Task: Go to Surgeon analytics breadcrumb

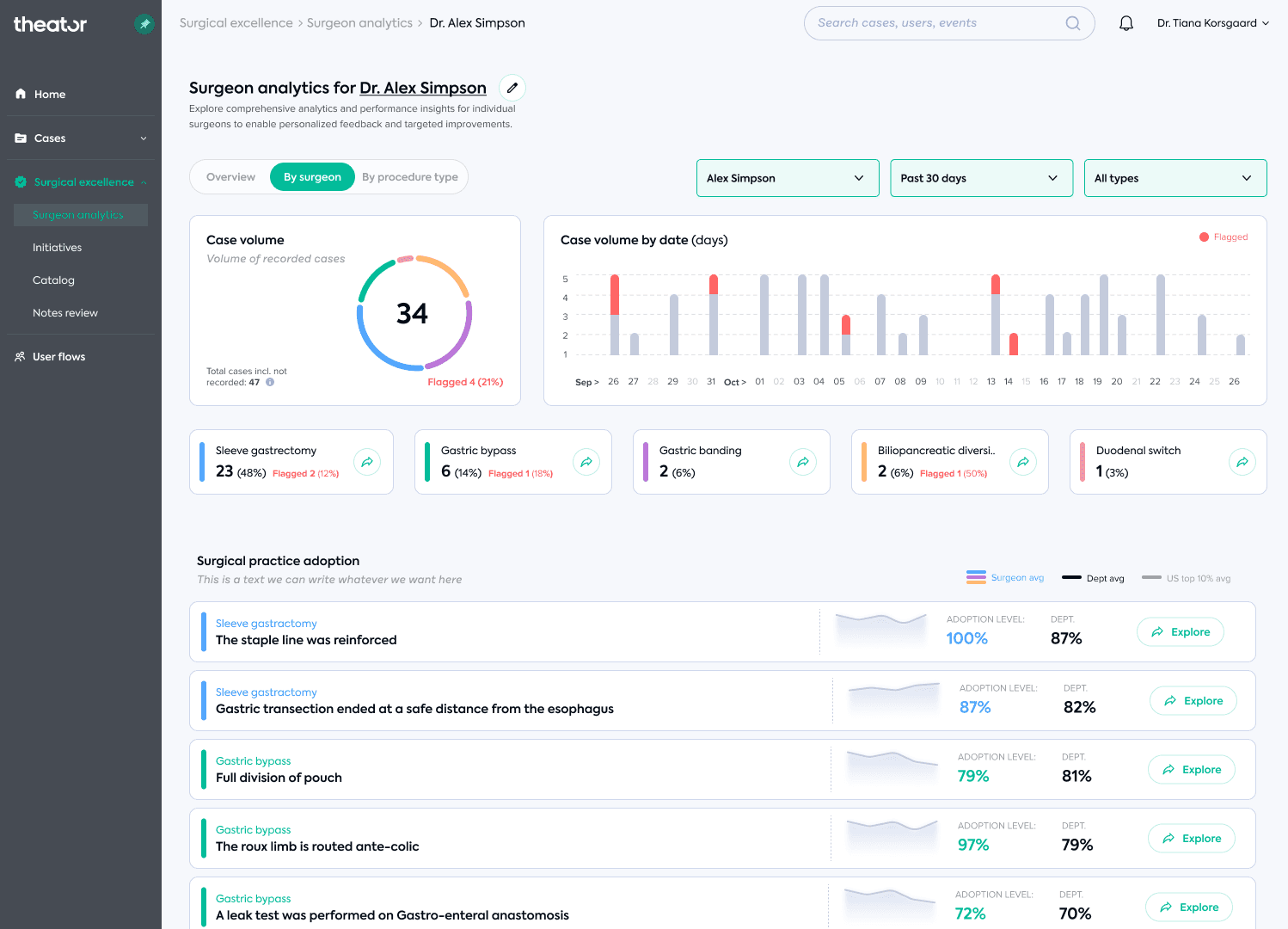Action: point(359,23)
